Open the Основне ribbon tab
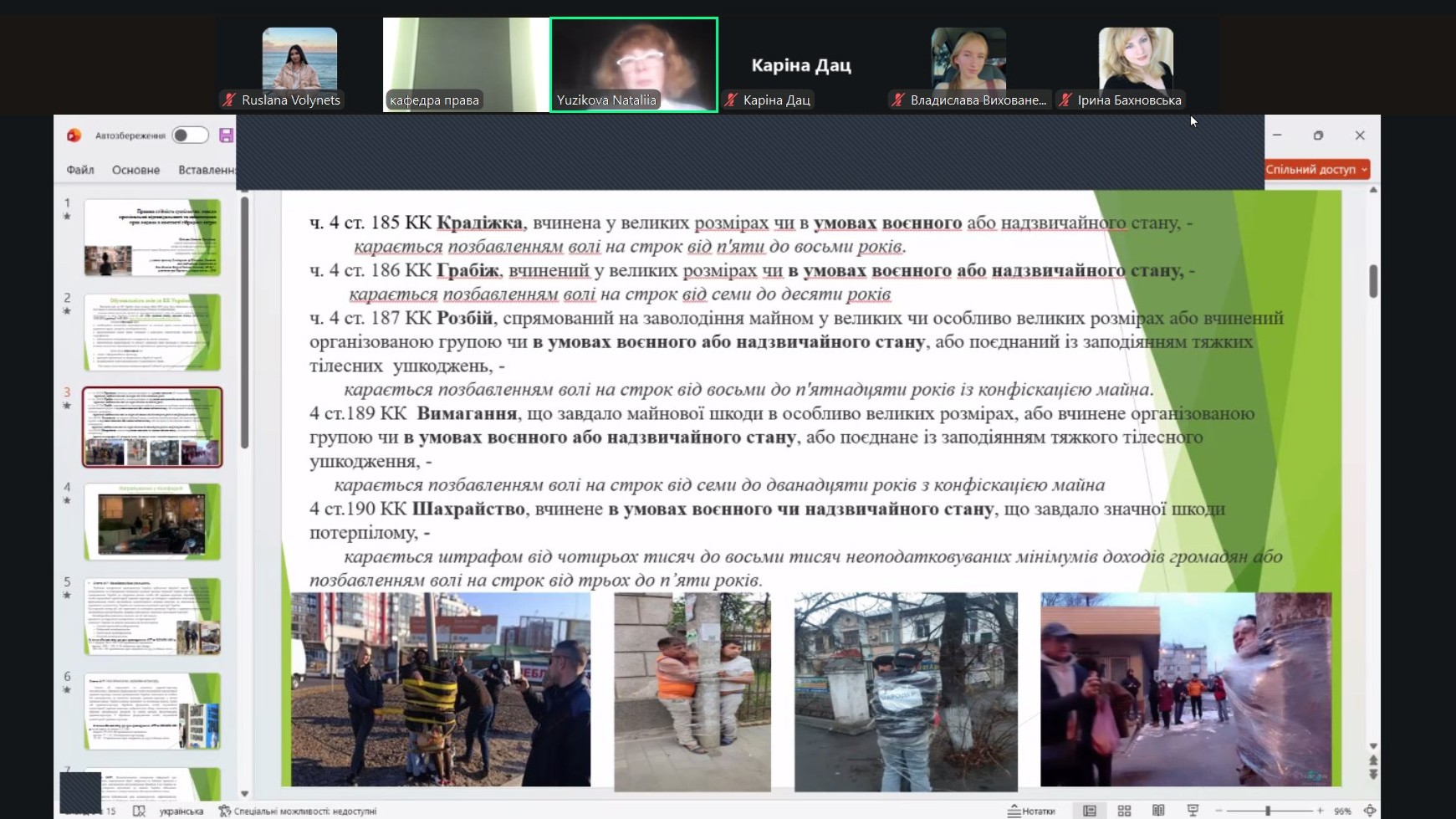The width and height of the screenshot is (1456, 819). click(135, 170)
